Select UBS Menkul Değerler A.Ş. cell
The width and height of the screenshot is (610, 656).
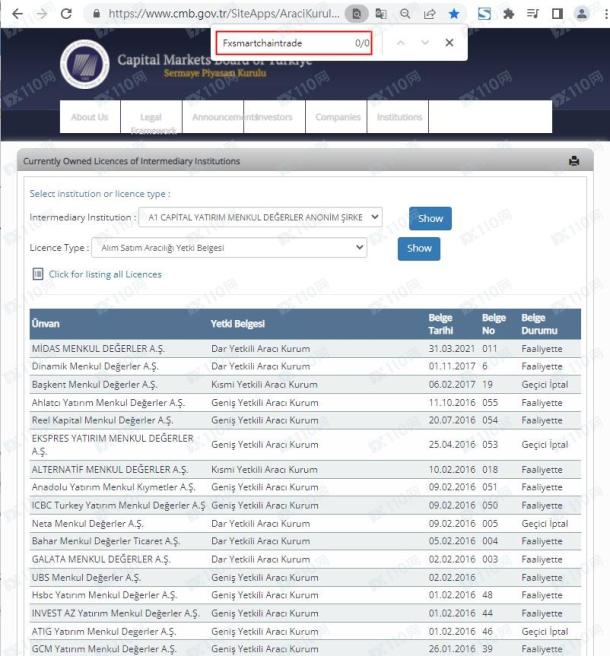[86, 577]
